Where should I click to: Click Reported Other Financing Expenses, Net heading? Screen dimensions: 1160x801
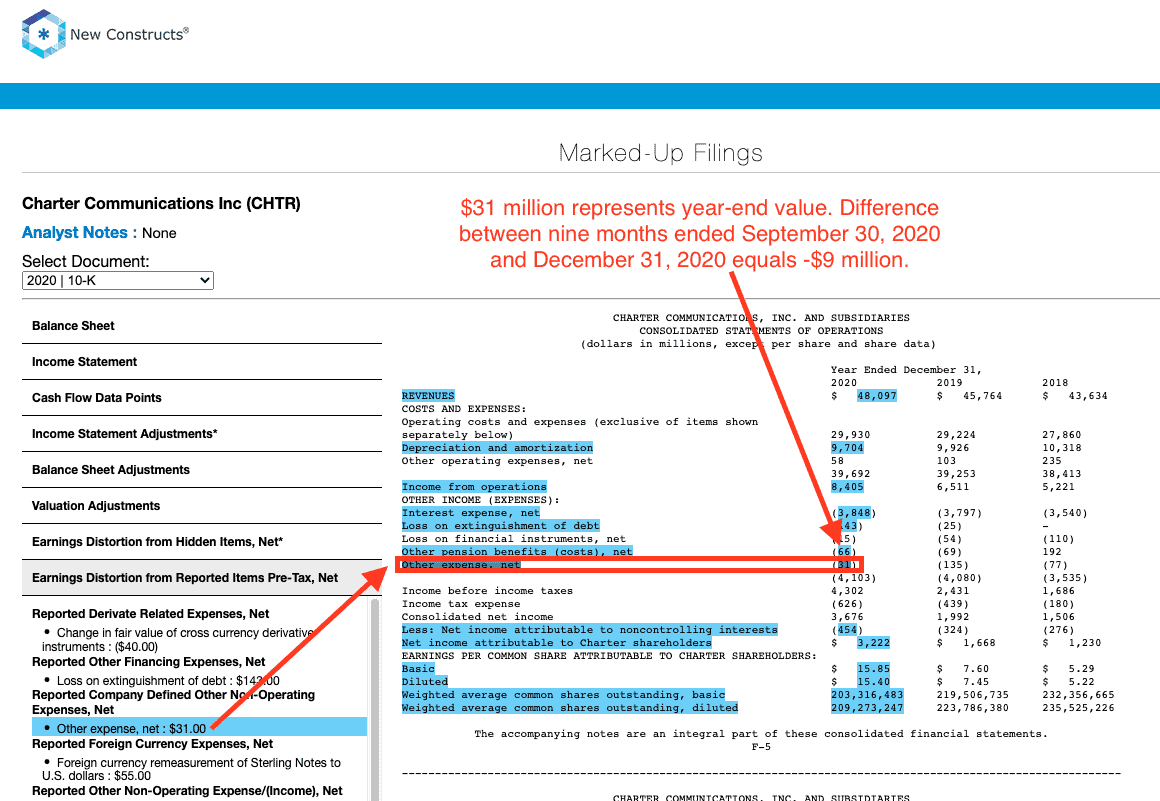(x=148, y=662)
